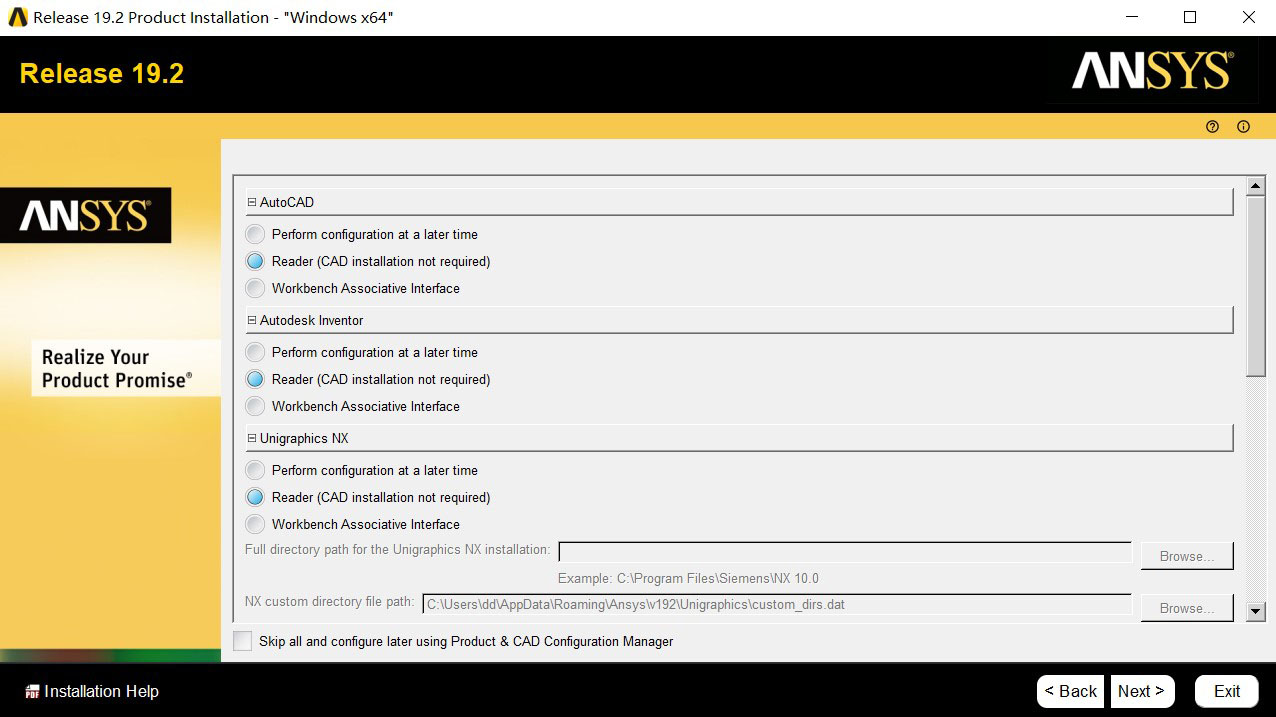Click the vertical scrollbar thumb

pos(1256,286)
